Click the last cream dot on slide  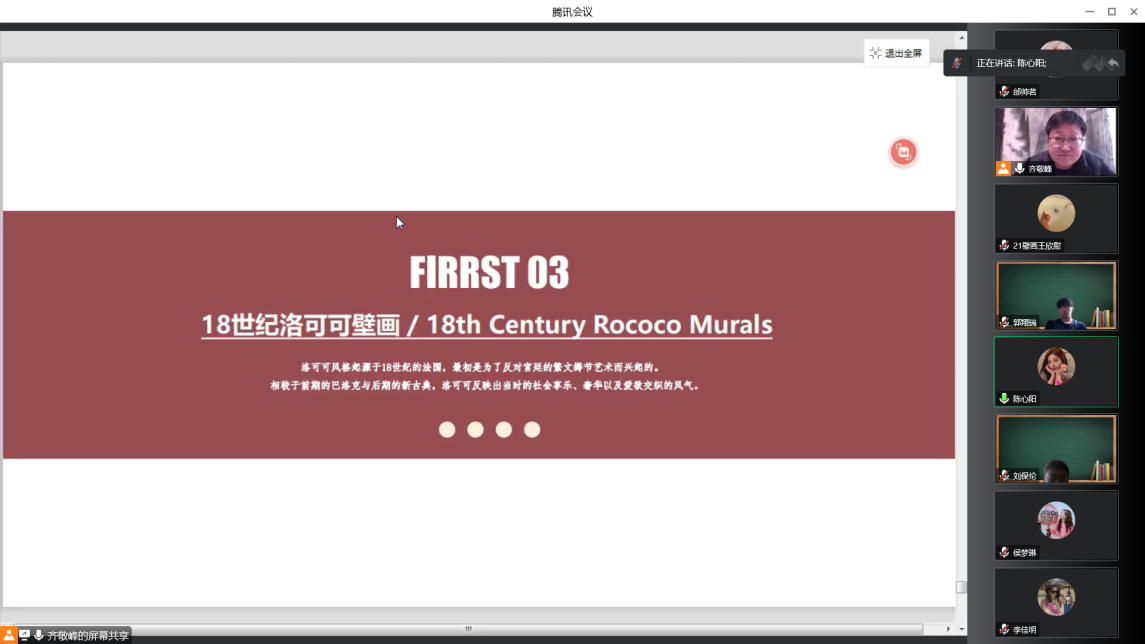[532, 429]
